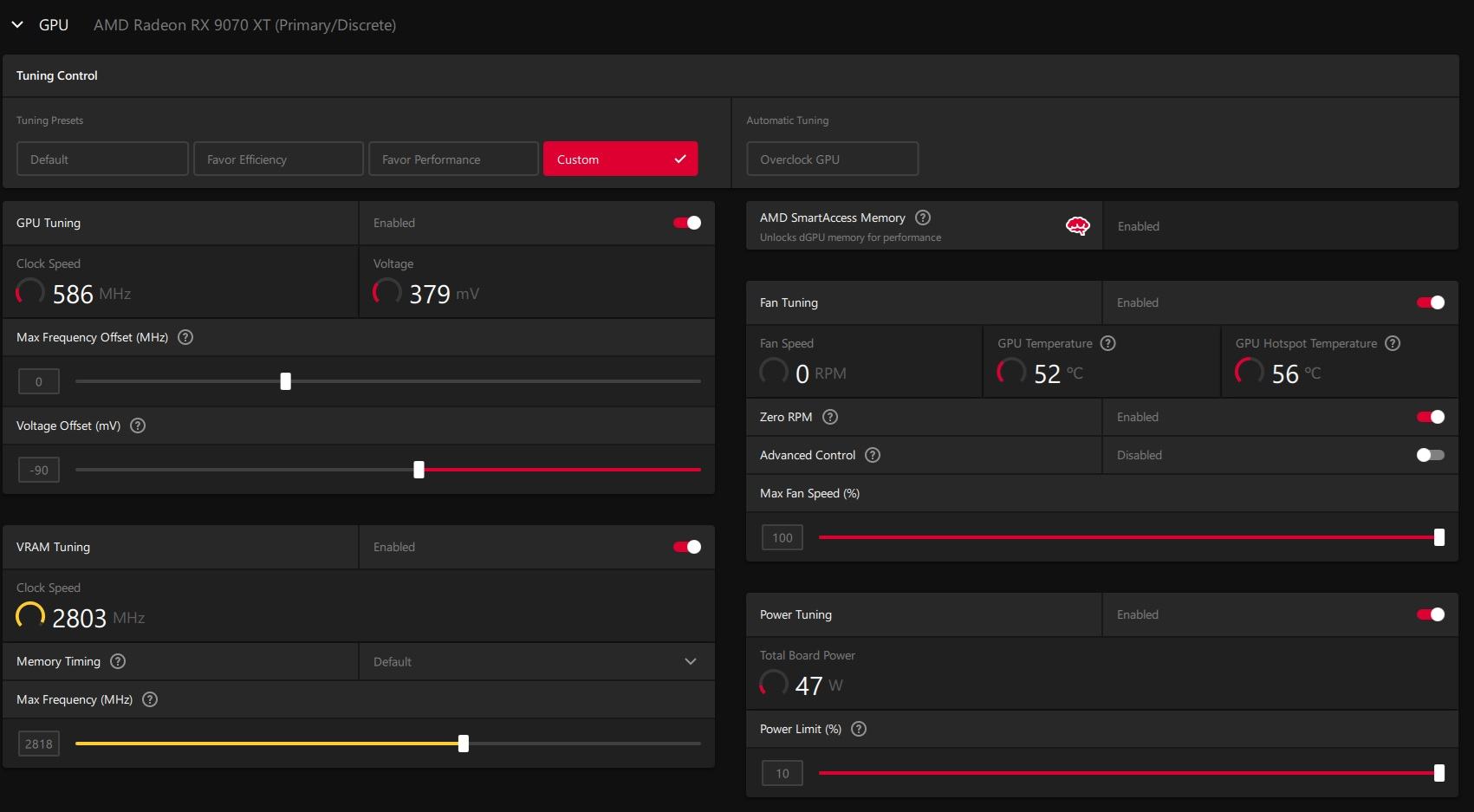Click the Power Limit slider handle

click(x=1439, y=773)
